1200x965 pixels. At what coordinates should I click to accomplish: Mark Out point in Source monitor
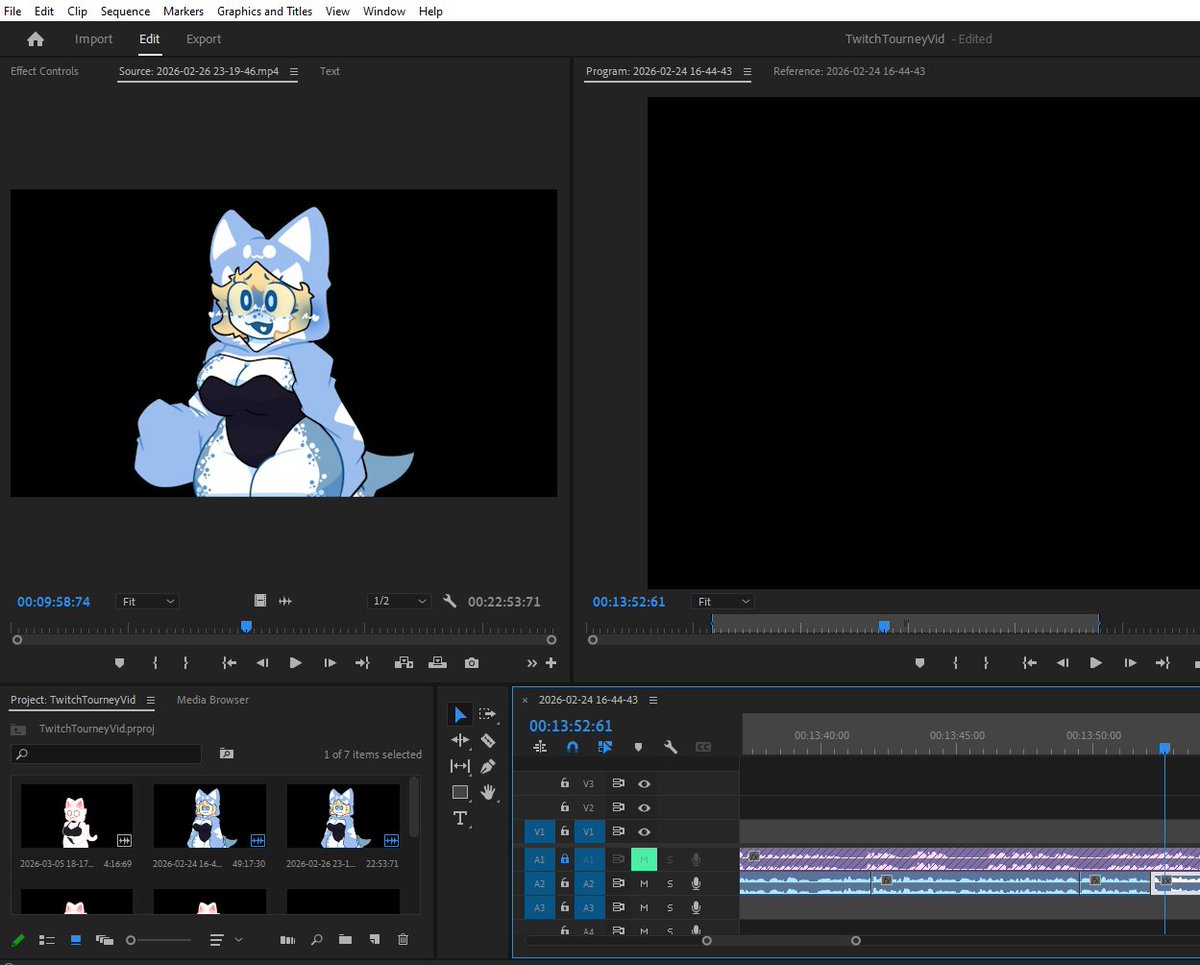pyautogui.click(x=186, y=663)
